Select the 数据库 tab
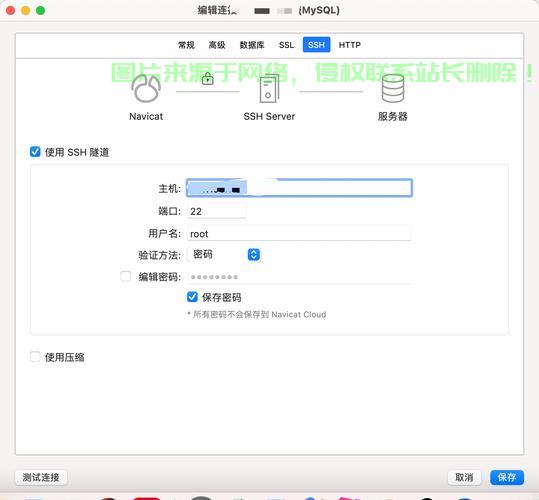Image resolution: width=539 pixels, height=500 pixels. 252,45
